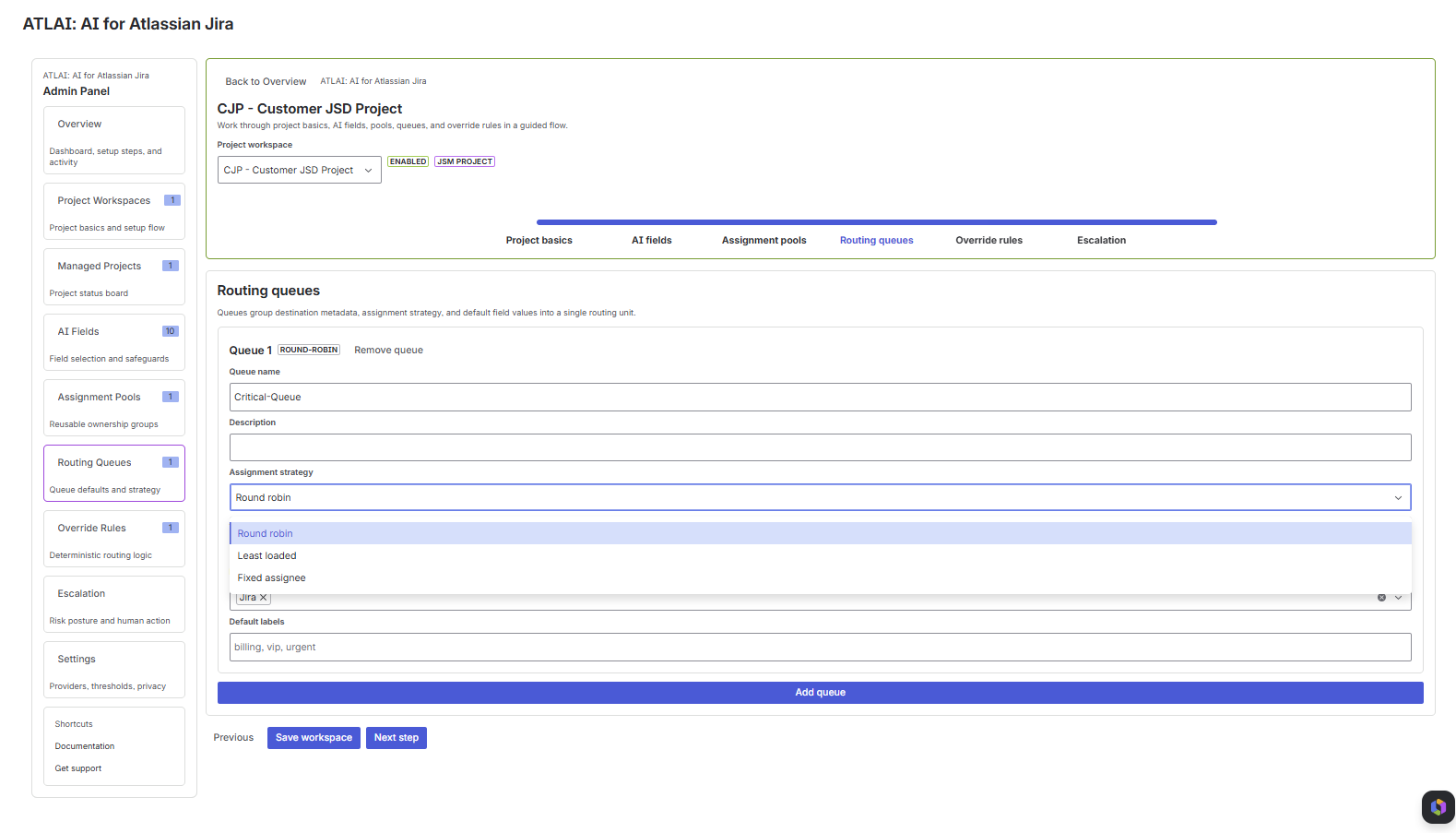Click the ROUND-ROBIN badge beside Queue 1

tap(309, 350)
